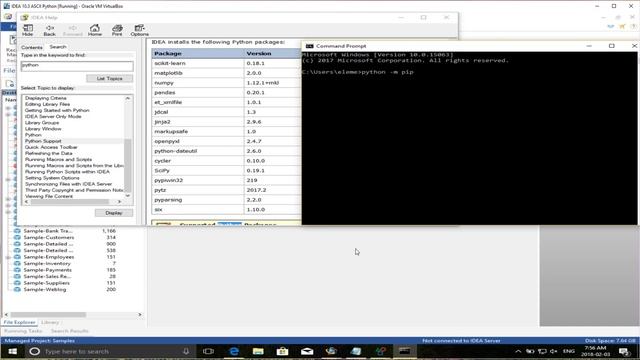Select topic Running Python Scripts within IDEA

click(67, 172)
